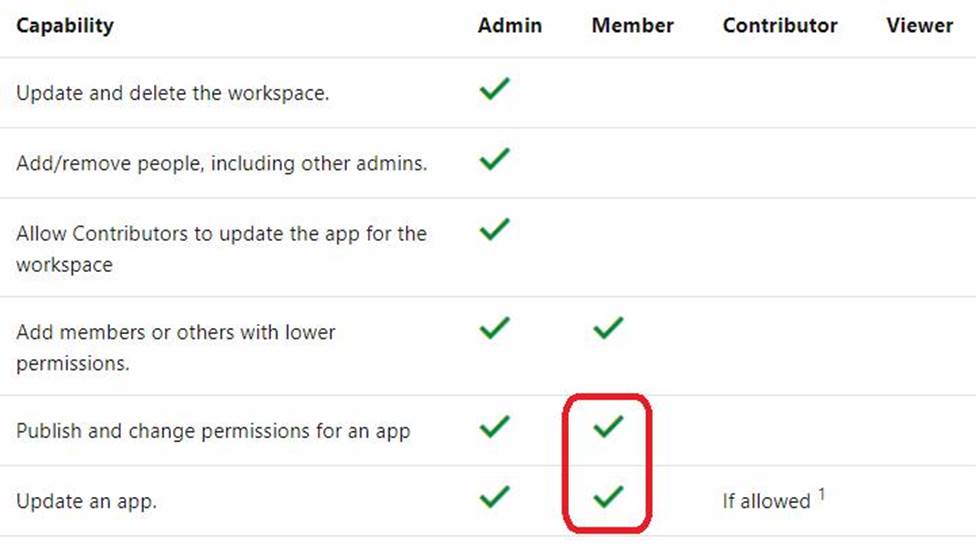Select the Admin column header
This screenshot has width=976, height=546.
[510, 26]
